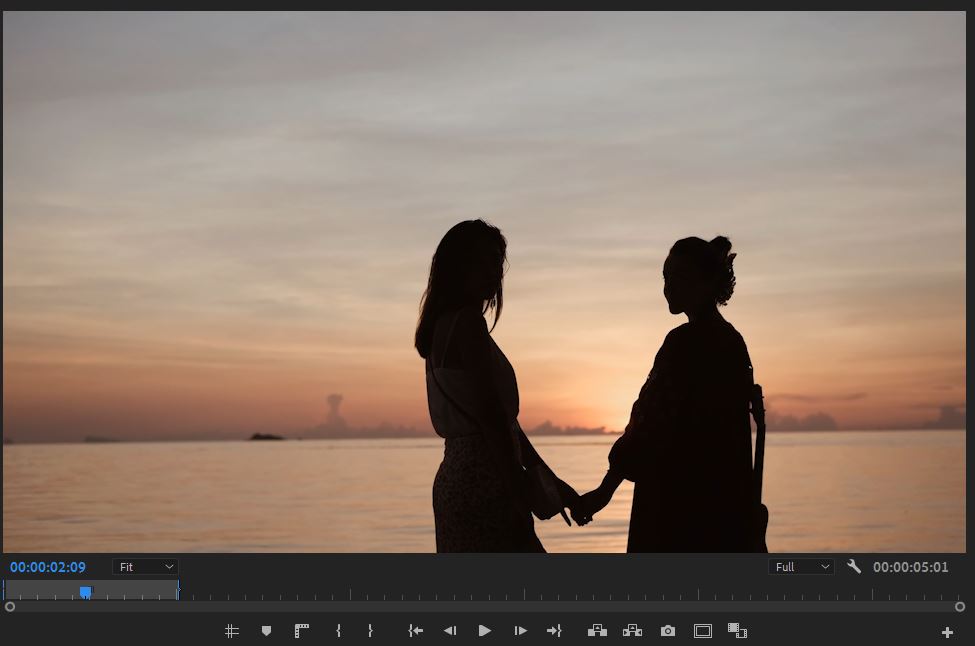Viewport: 975px width, 646px height.
Task: Open the Button Editor plus icon
Action: tap(947, 632)
